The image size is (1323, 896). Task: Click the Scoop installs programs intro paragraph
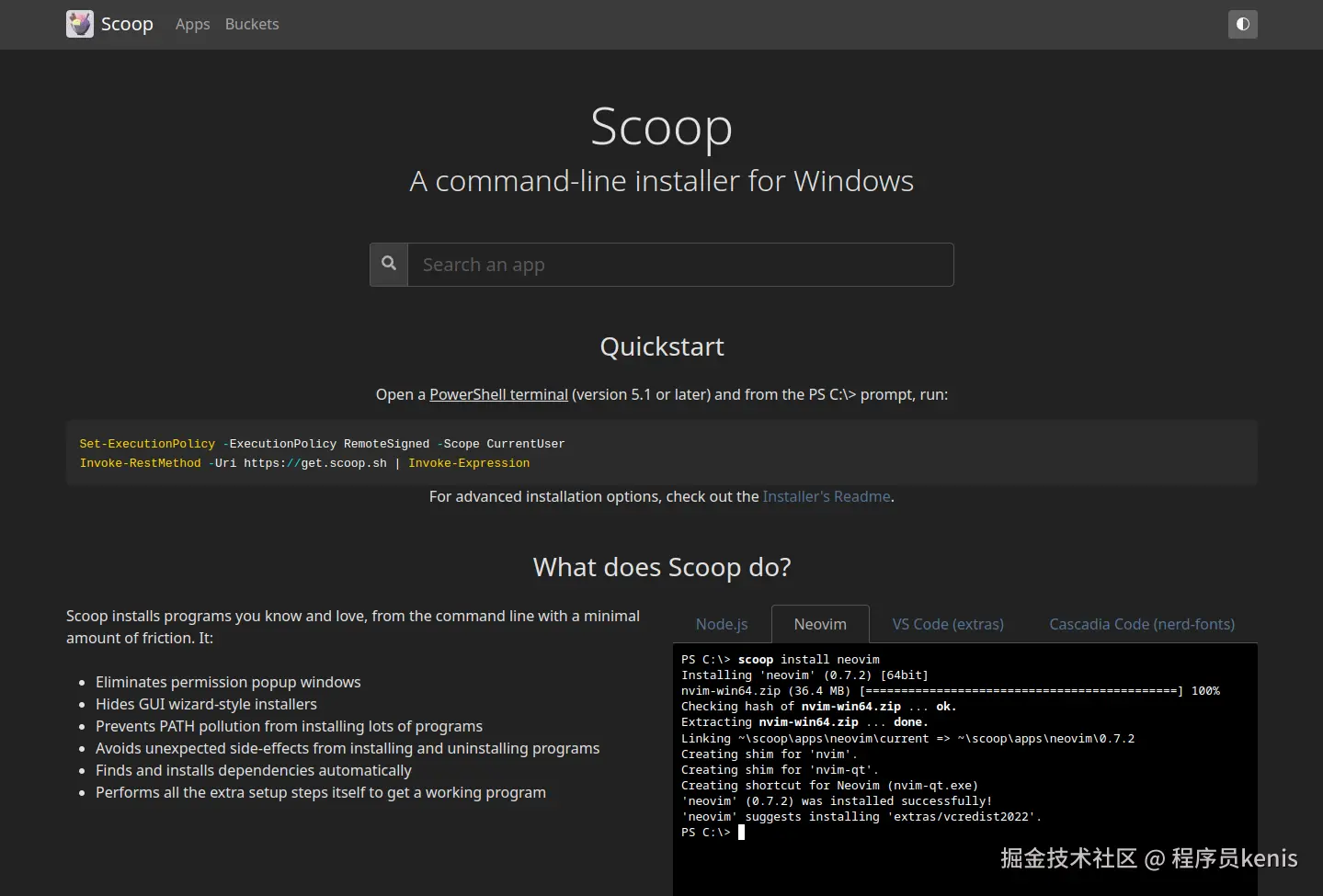353,627
